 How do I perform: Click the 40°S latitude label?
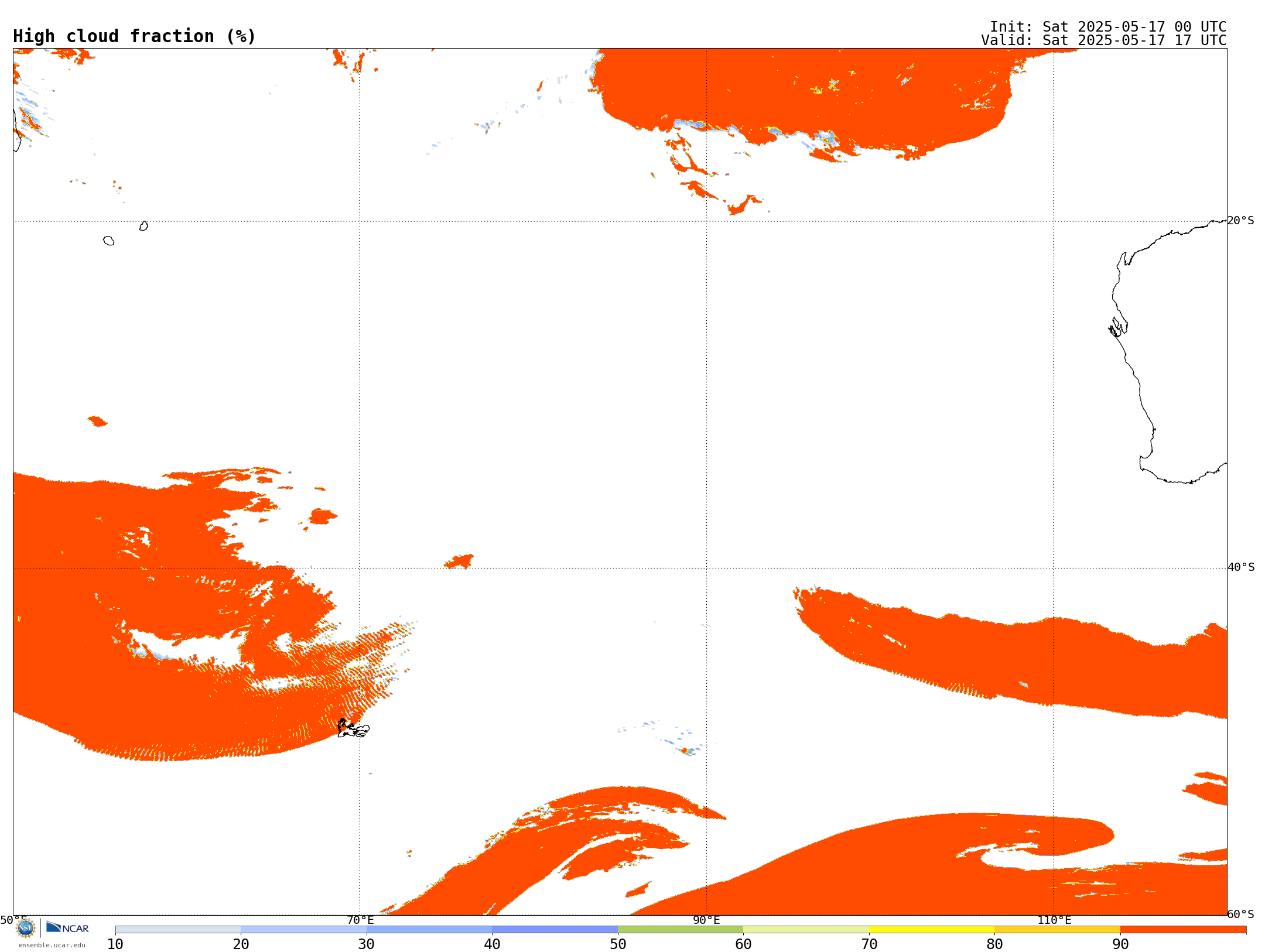pyautogui.click(x=1241, y=567)
